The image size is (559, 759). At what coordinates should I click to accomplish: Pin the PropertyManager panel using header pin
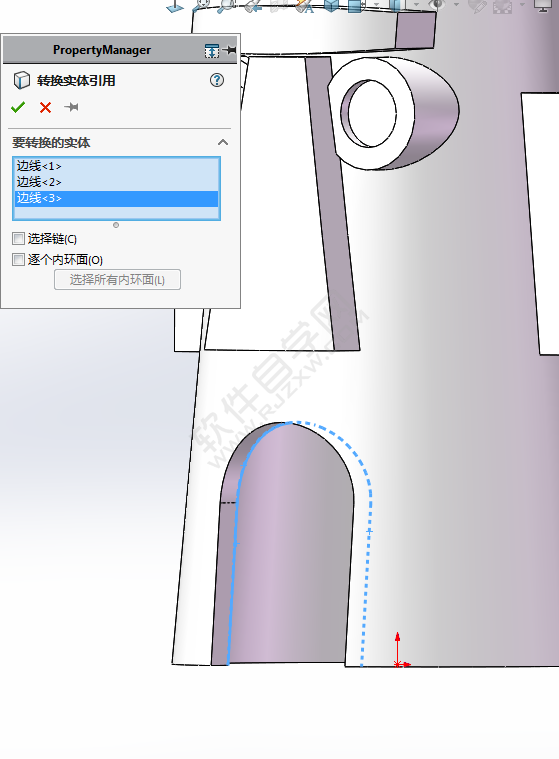(230, 50)
